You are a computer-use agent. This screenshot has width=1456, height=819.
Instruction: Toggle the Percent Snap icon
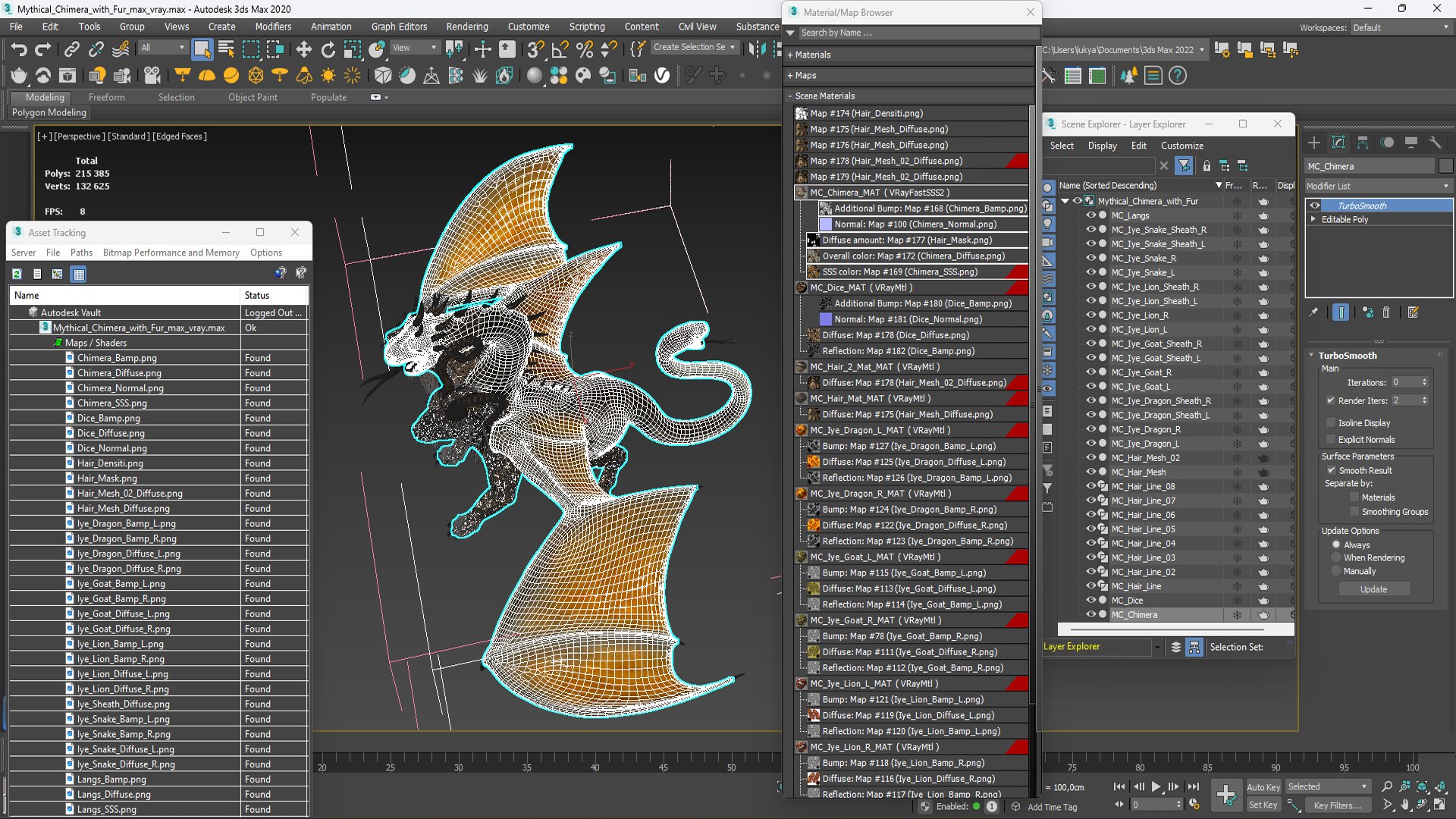click(584, 49)
